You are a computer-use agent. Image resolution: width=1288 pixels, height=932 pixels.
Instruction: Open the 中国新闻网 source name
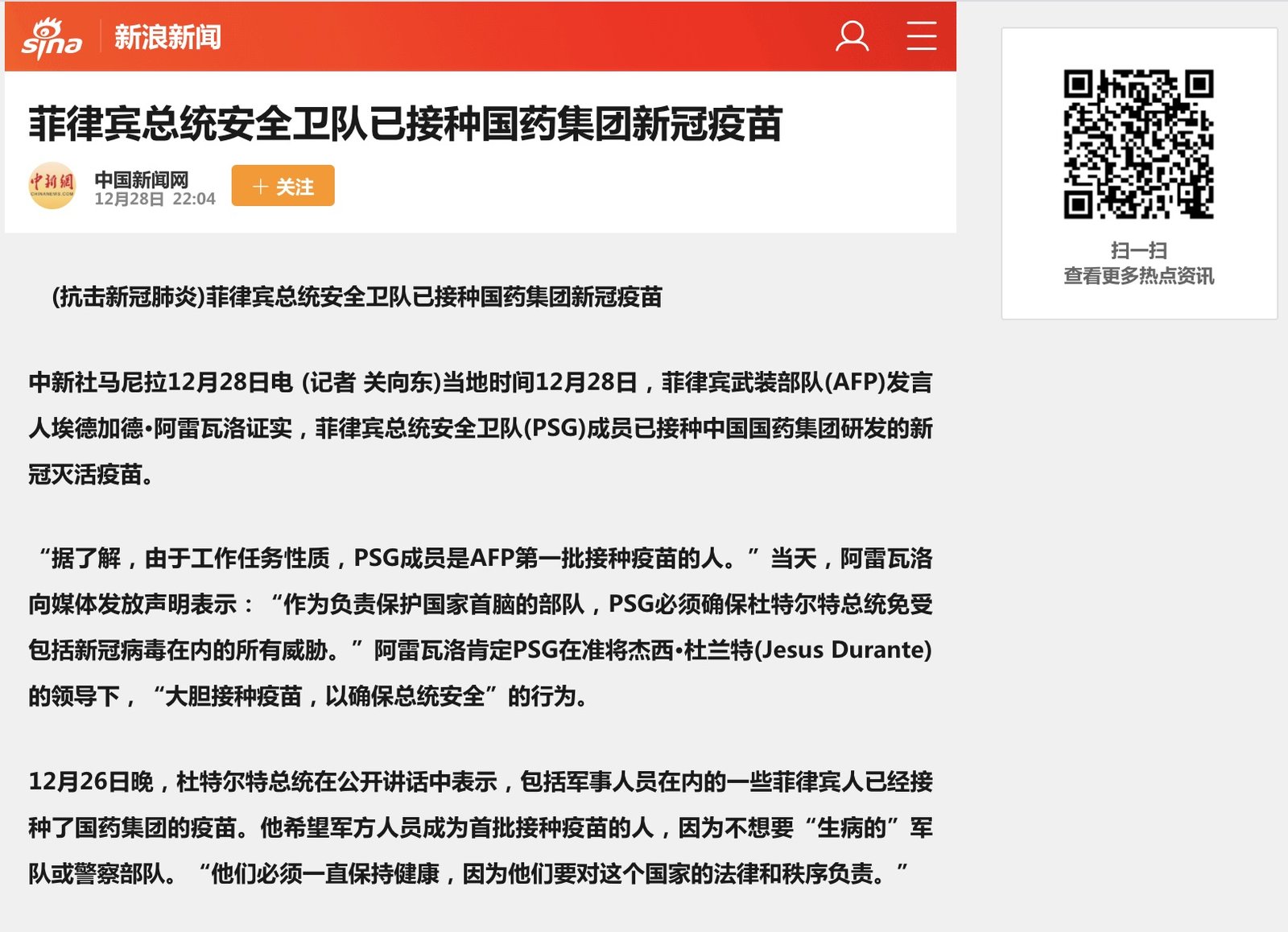pyautogui.click(x=142, y=179)
